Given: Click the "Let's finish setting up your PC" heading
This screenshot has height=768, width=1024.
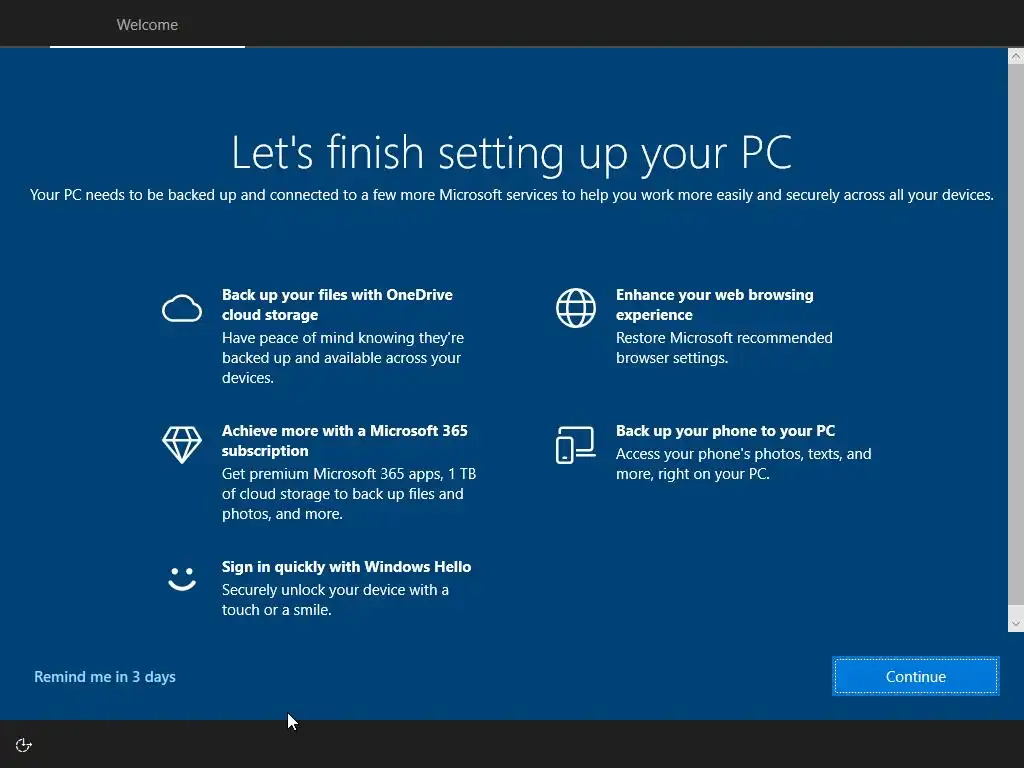Looking at the screenshot, I should pos(512,153).
